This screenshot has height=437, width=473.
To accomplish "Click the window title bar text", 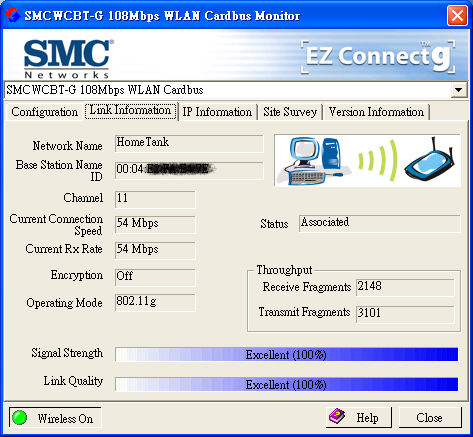I will click(x=162, y=16).
